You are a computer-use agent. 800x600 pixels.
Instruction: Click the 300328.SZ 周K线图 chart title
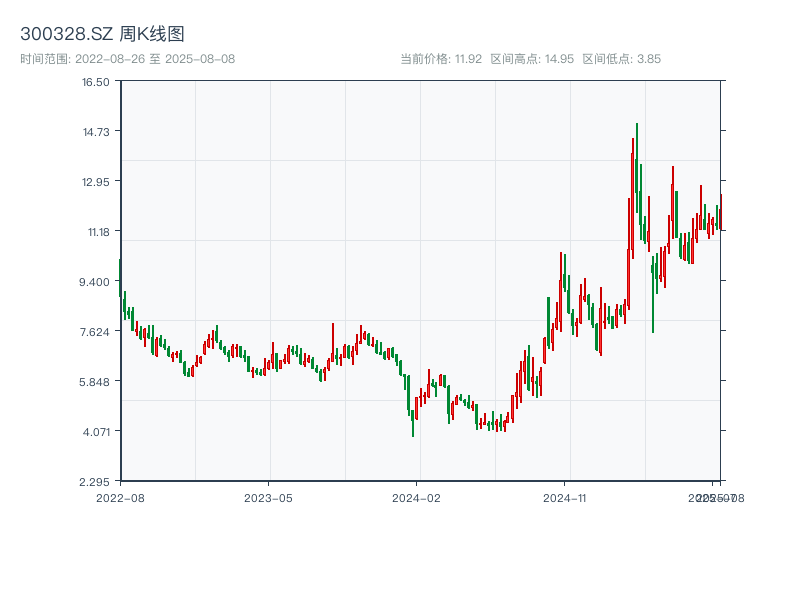pos(102,35)
